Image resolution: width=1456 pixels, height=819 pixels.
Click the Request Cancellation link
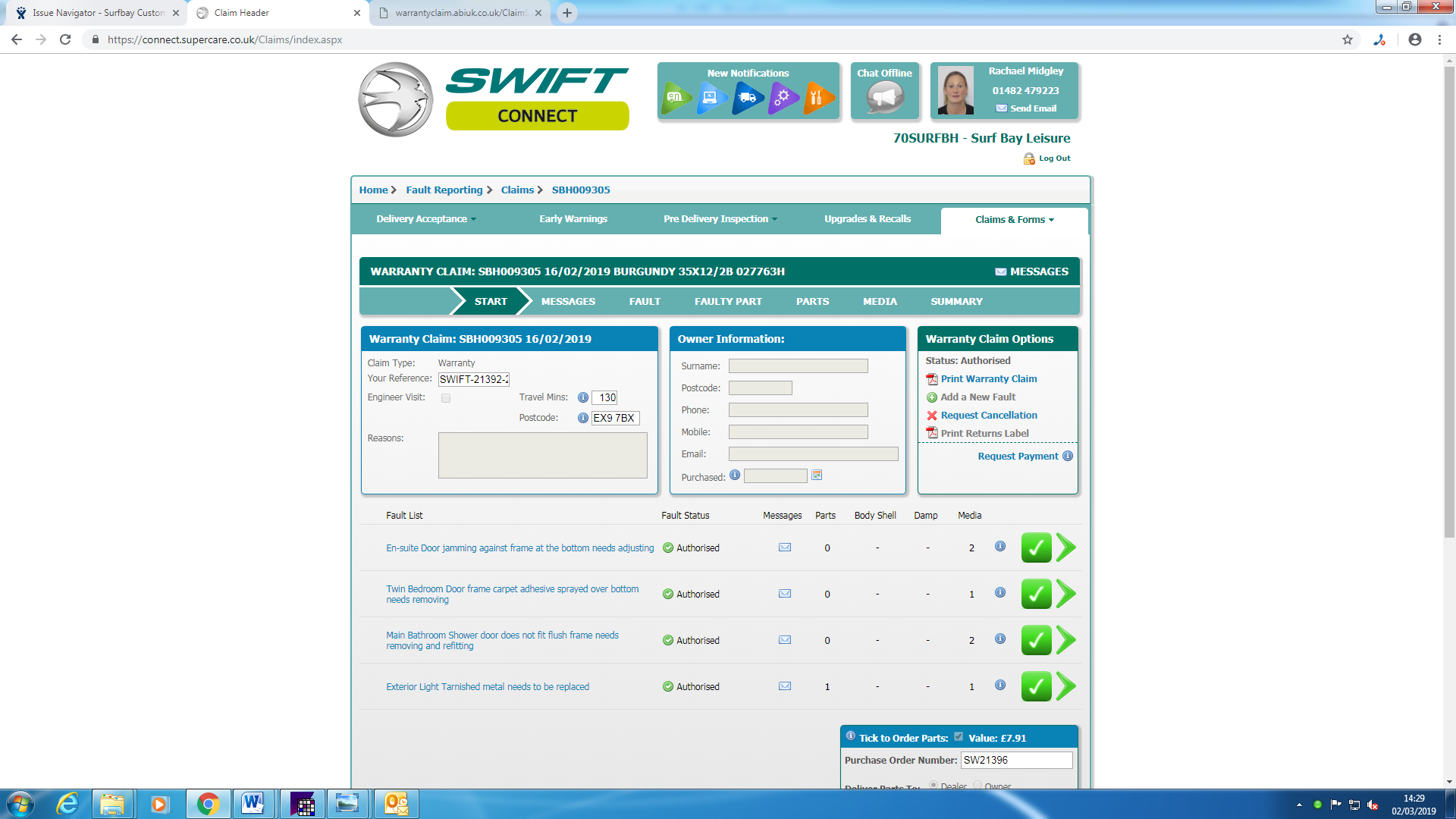[988, 416]
